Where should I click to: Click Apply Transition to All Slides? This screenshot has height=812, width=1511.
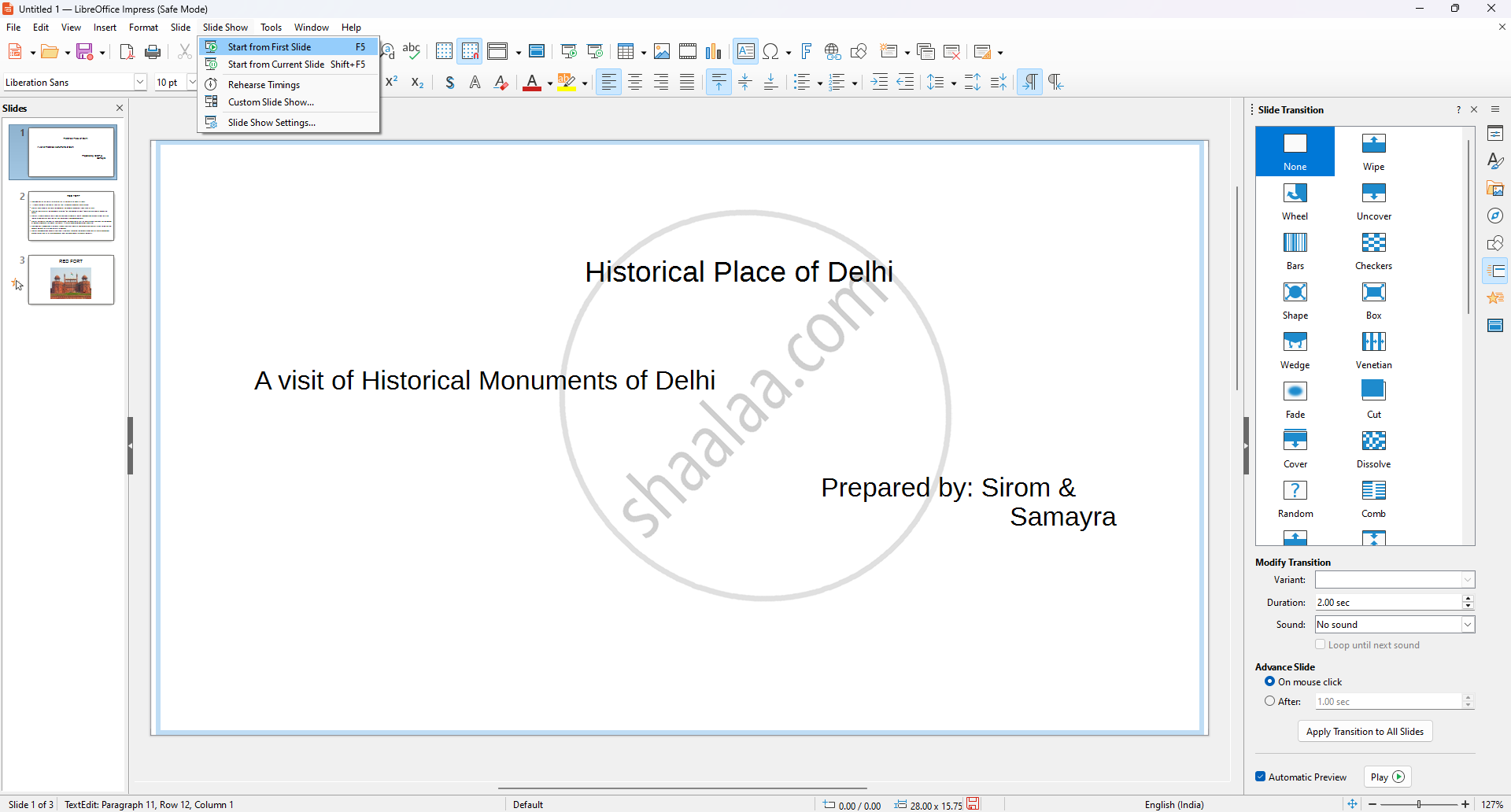pos(1365,732)
